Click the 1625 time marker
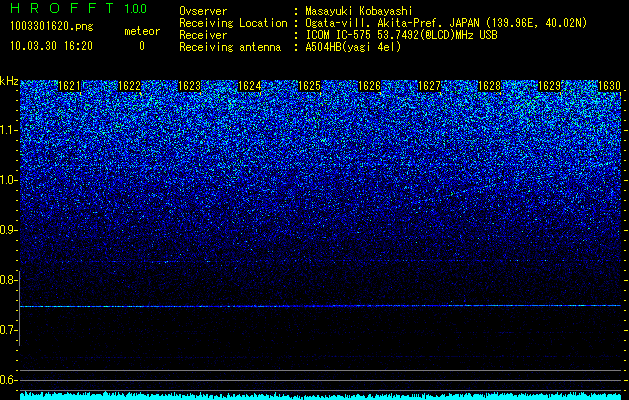The width and height of the screenshot is (629, 400). click(310, 86)
